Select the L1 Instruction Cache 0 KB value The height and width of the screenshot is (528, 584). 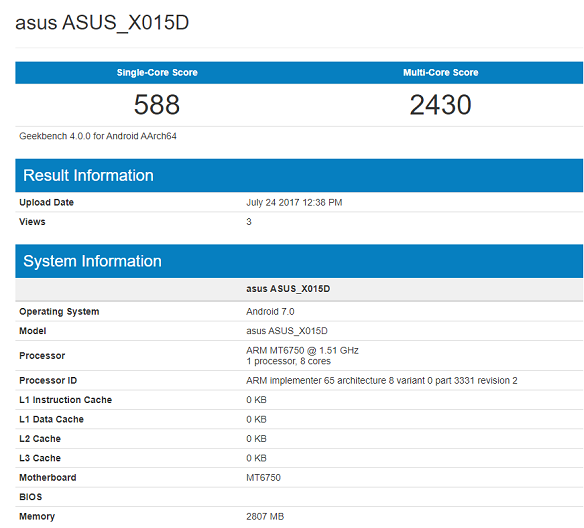[x=256, y=400]
